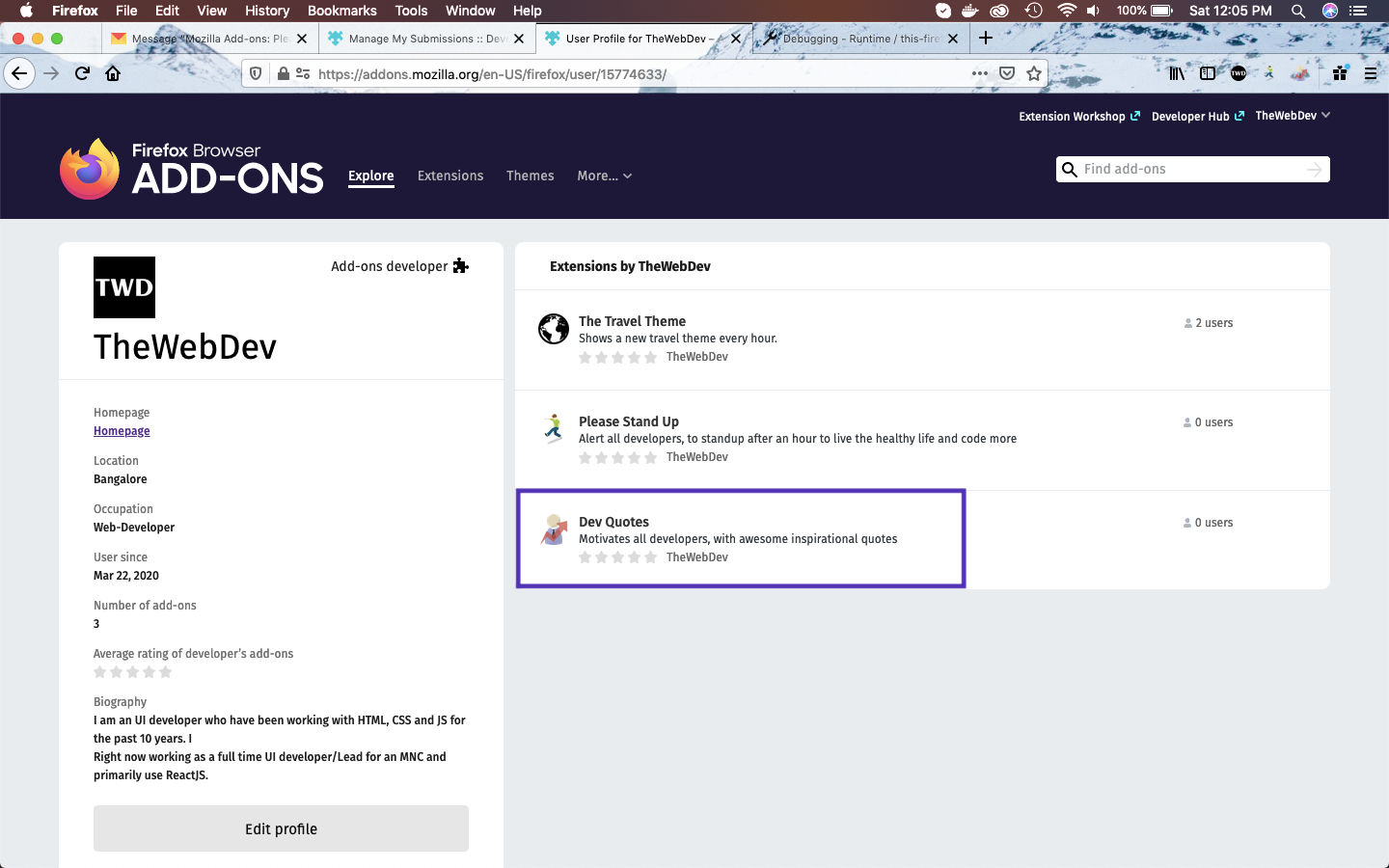Open macOS Spotlight search
The height and width of the screenshot is (868, 1389).
pos(1298,11)
